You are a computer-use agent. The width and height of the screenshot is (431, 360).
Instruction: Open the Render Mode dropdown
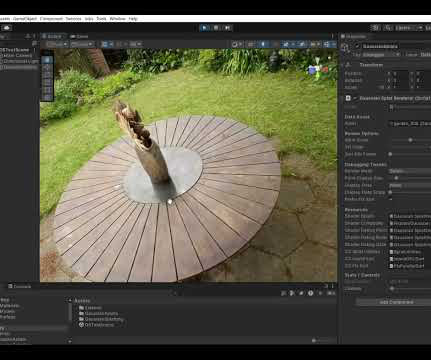[x=410, y=171]
